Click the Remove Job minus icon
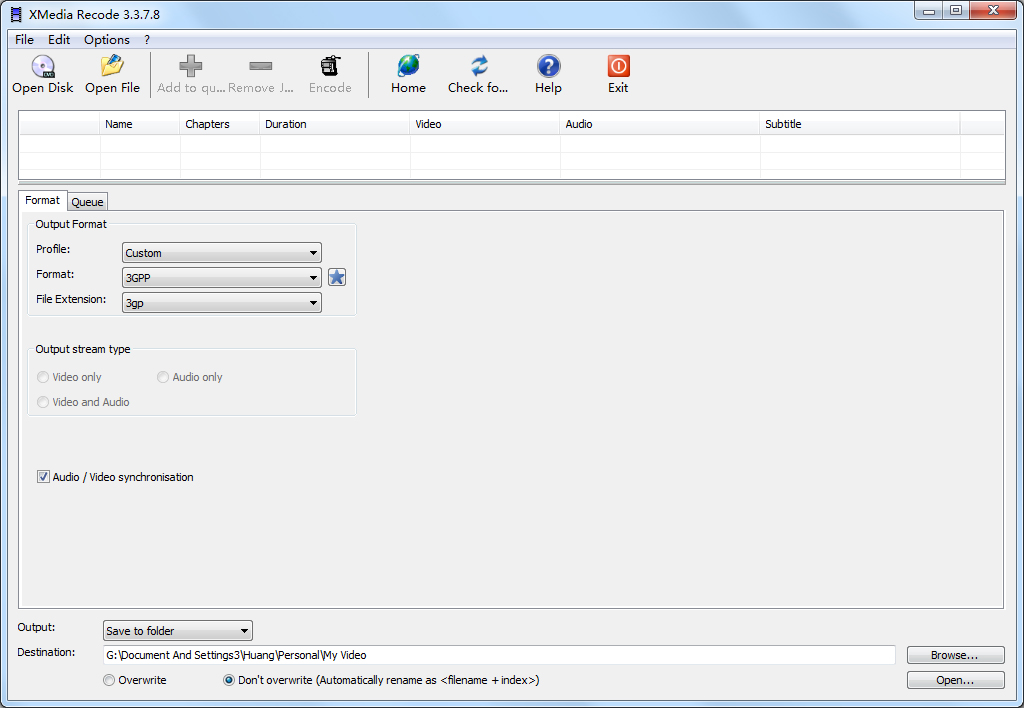1024x708 pixels. (261, 66)
